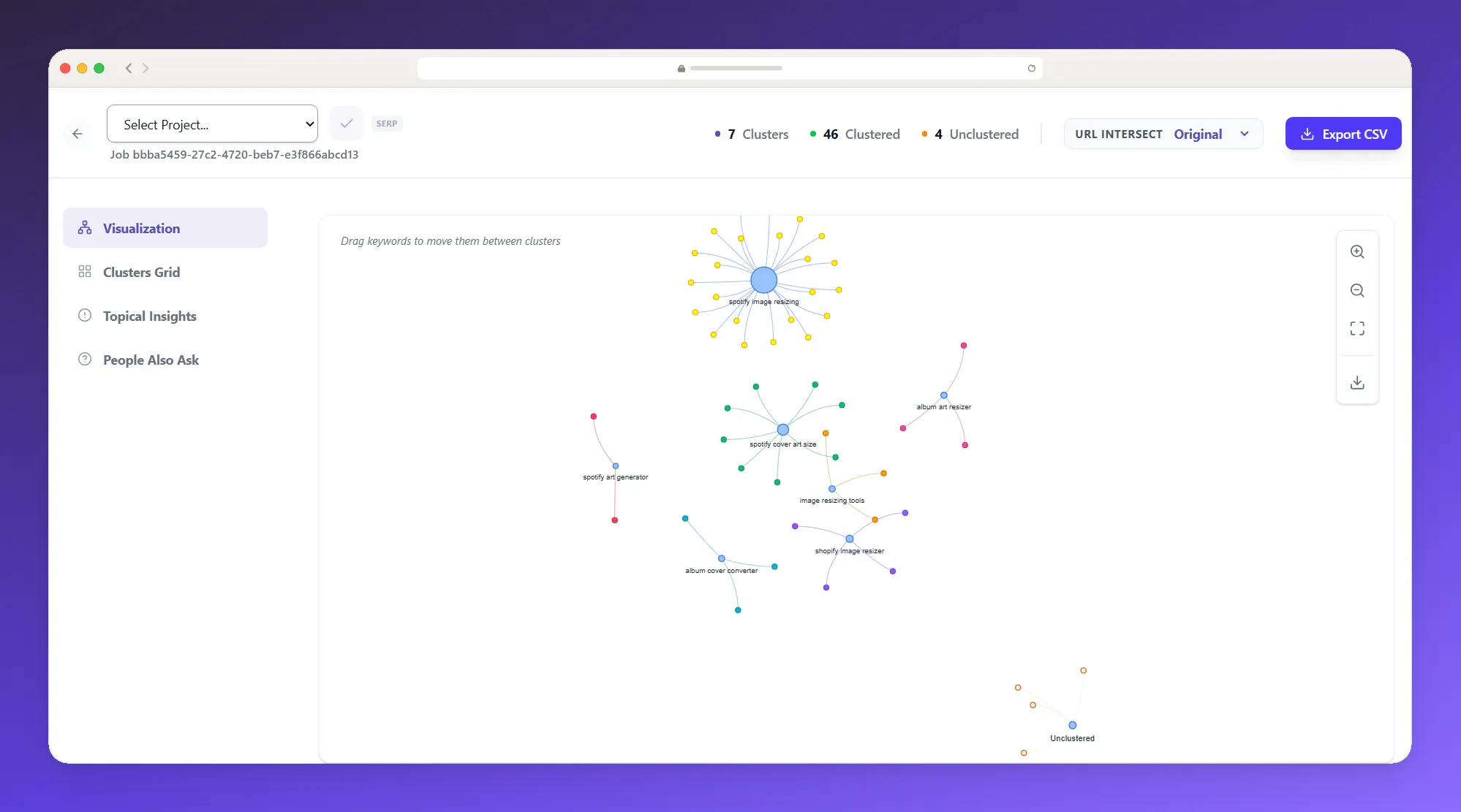
Task: Switch to Clusters Grid view
Action: click(165, 272)
